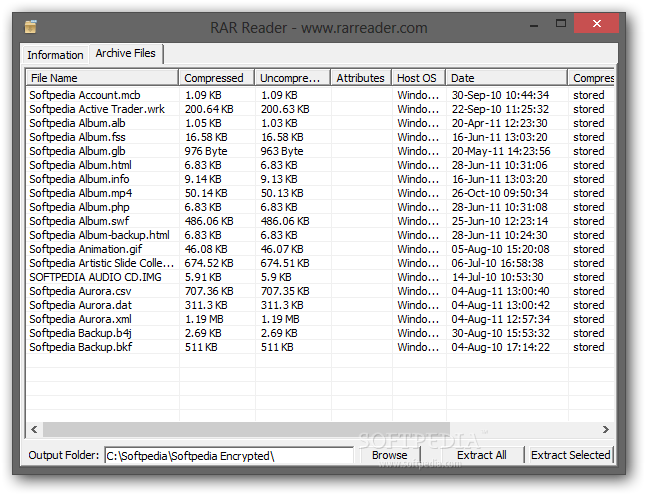Select file Softpedia Aurora.dat

81,305
